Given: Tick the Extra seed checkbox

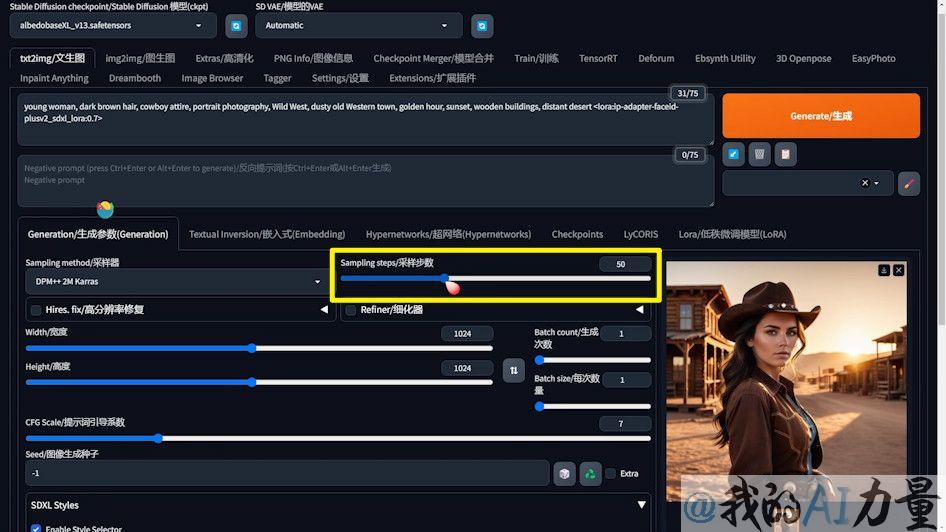Looking at the screenshot, I should 611,473.
